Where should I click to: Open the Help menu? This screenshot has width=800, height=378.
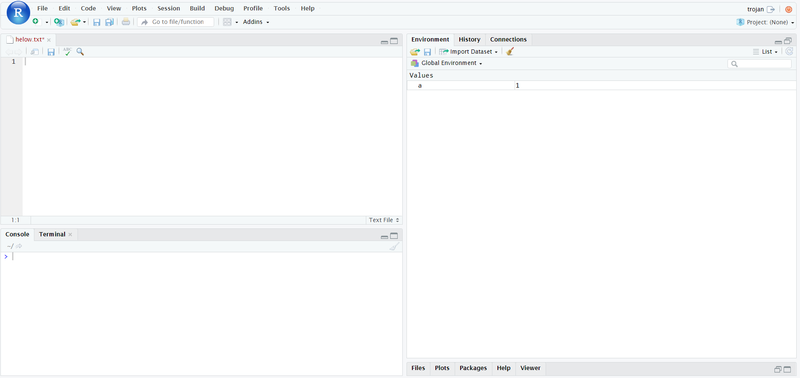coord(308,9)
